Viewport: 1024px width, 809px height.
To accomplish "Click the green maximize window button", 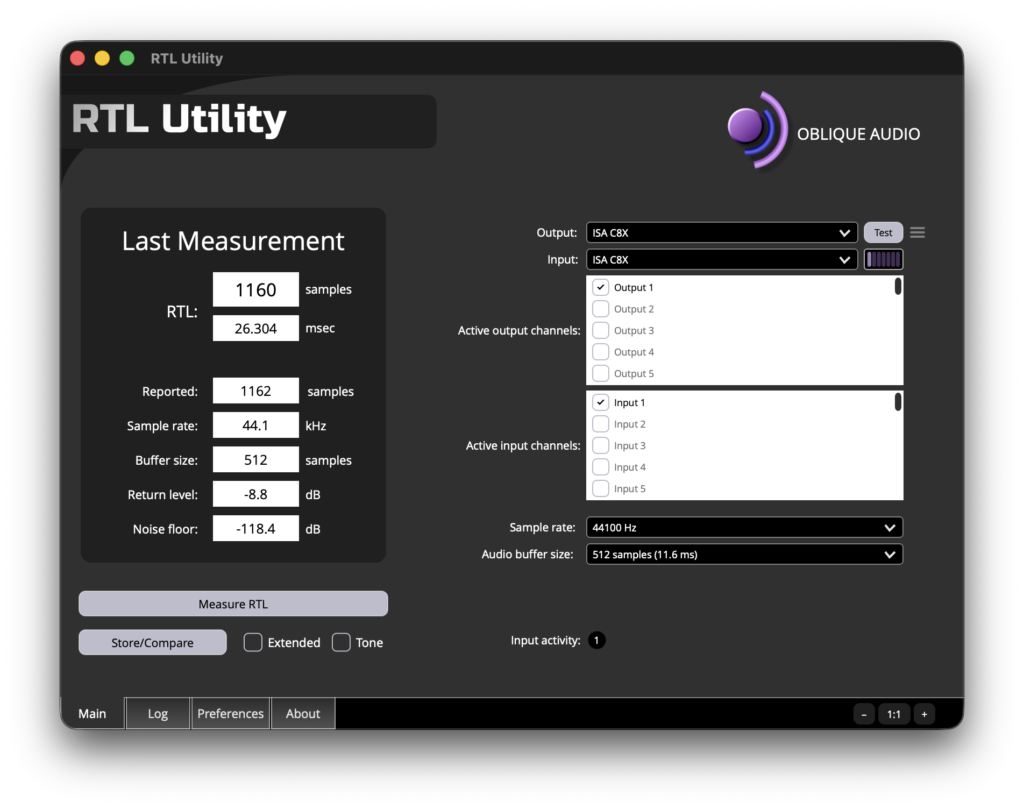I will click(127, 58).
